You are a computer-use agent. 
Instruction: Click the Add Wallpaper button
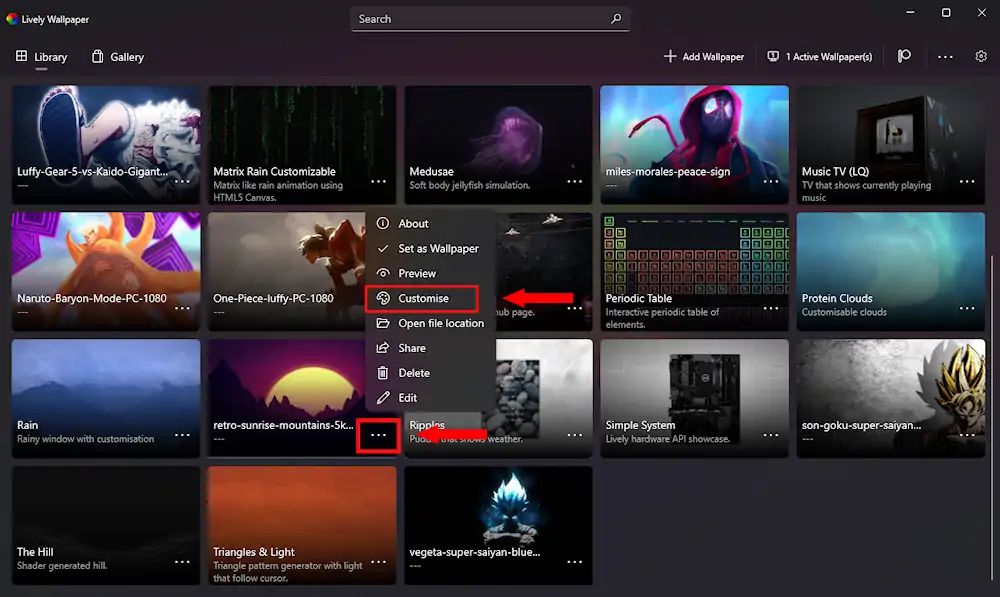point(704,57)
